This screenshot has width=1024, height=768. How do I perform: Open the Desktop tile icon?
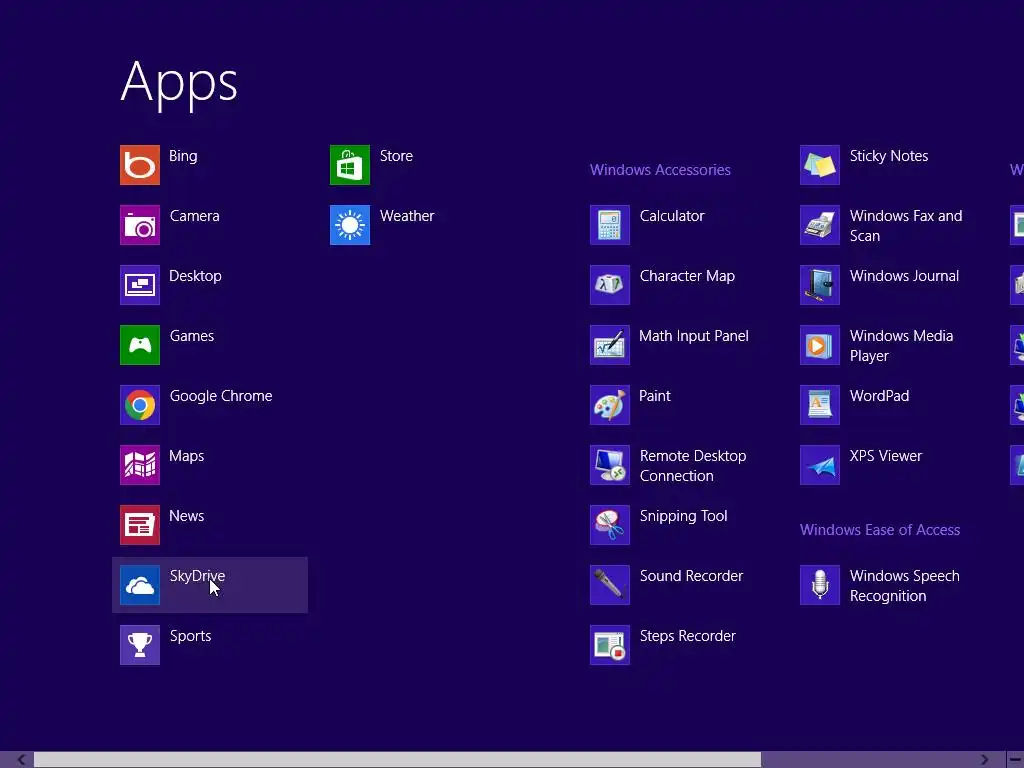click(x=140, y=285)
